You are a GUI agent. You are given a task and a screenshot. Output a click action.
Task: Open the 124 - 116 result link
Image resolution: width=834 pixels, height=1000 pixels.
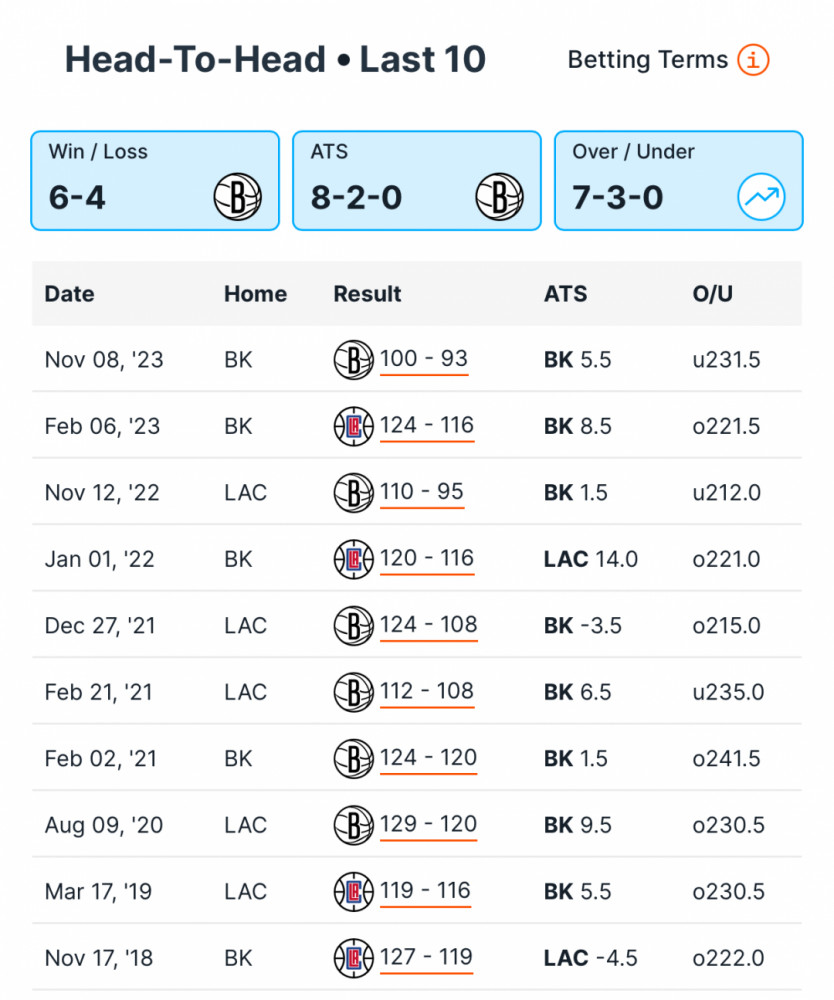[x=427, y=426]
